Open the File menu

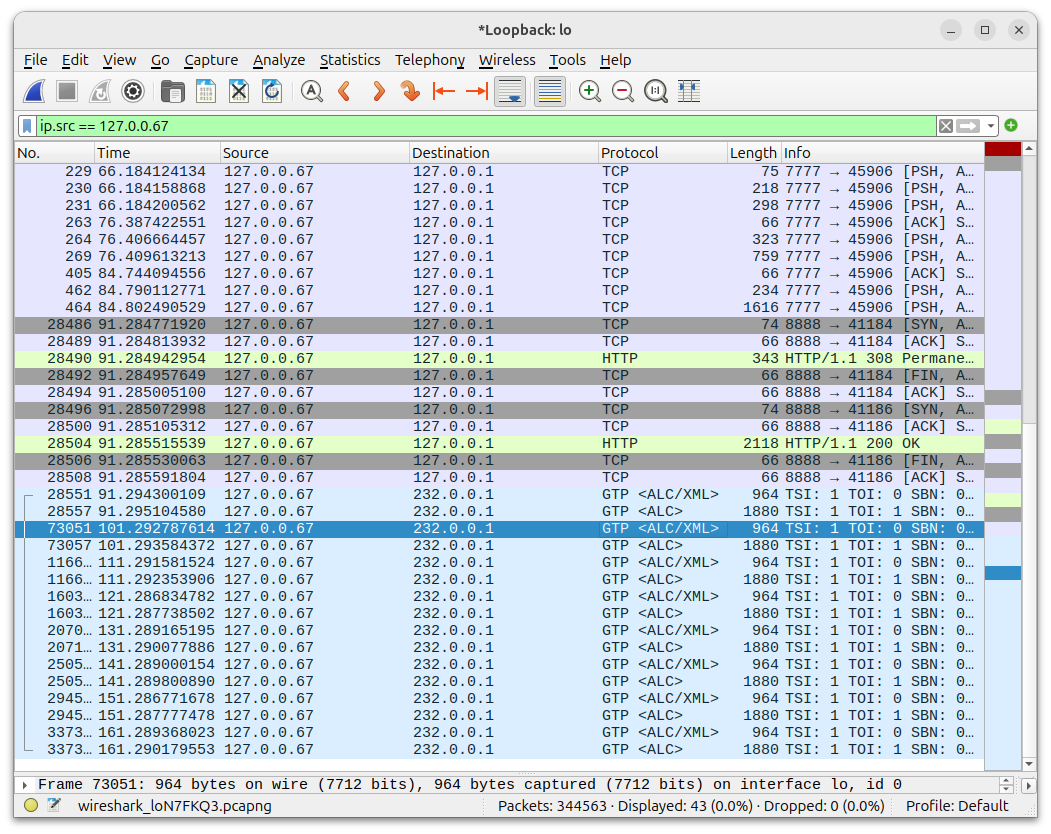tap(36, 60)
